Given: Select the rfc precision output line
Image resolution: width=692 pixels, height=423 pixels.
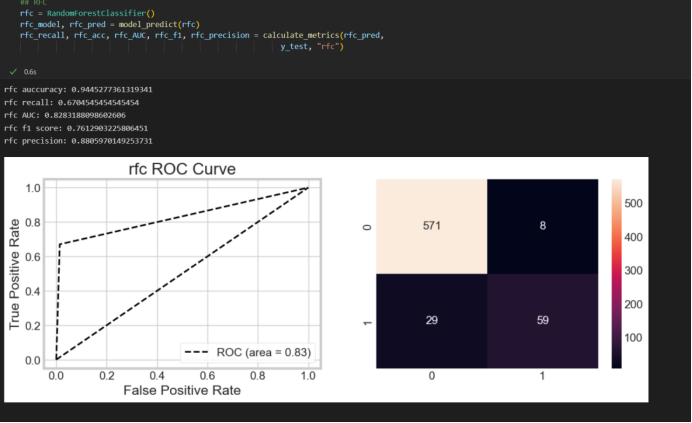Looking at the screenshot, I should [x=78, y=141].
